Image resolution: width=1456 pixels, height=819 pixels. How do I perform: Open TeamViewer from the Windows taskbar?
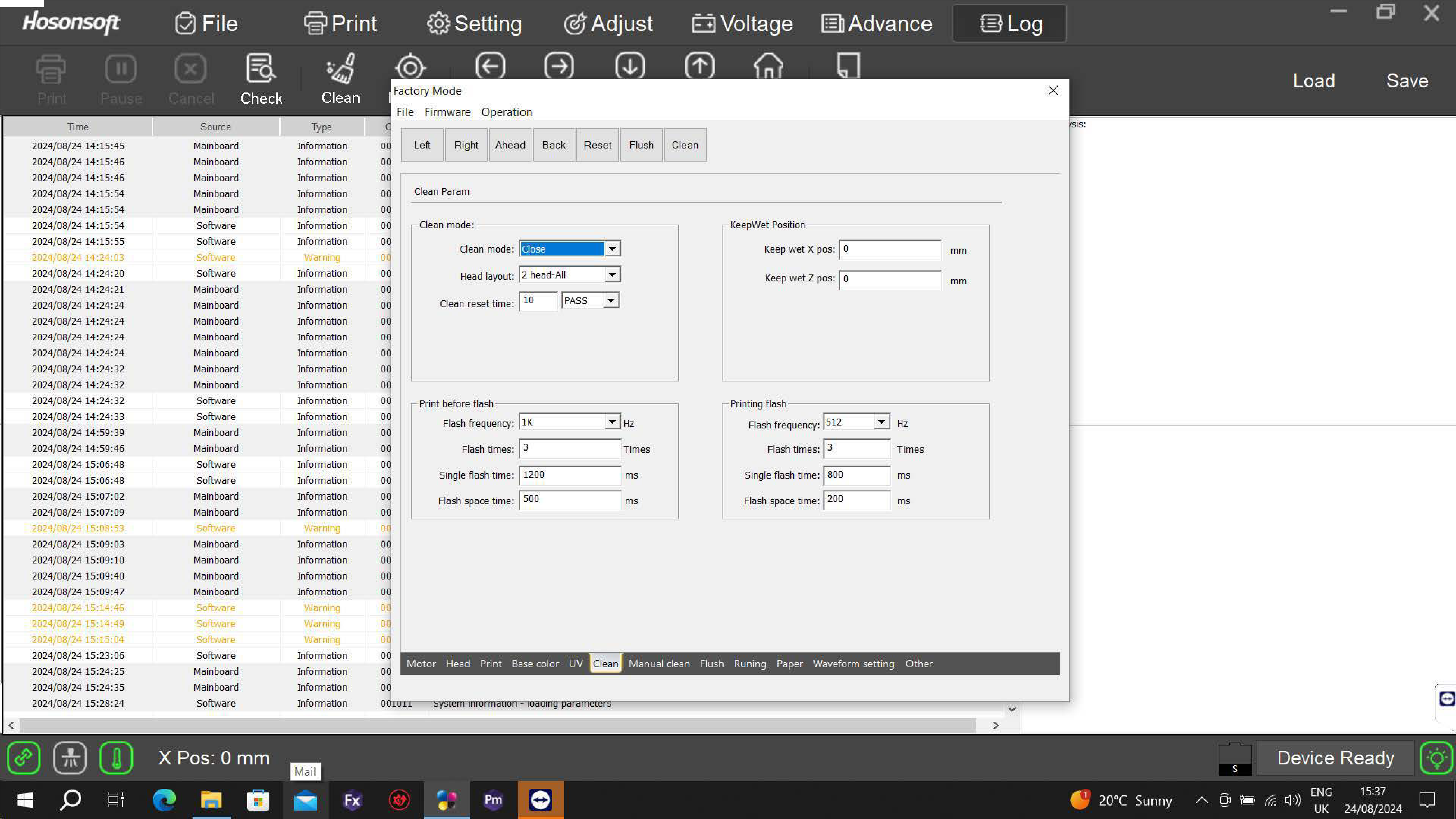(540, 800)
